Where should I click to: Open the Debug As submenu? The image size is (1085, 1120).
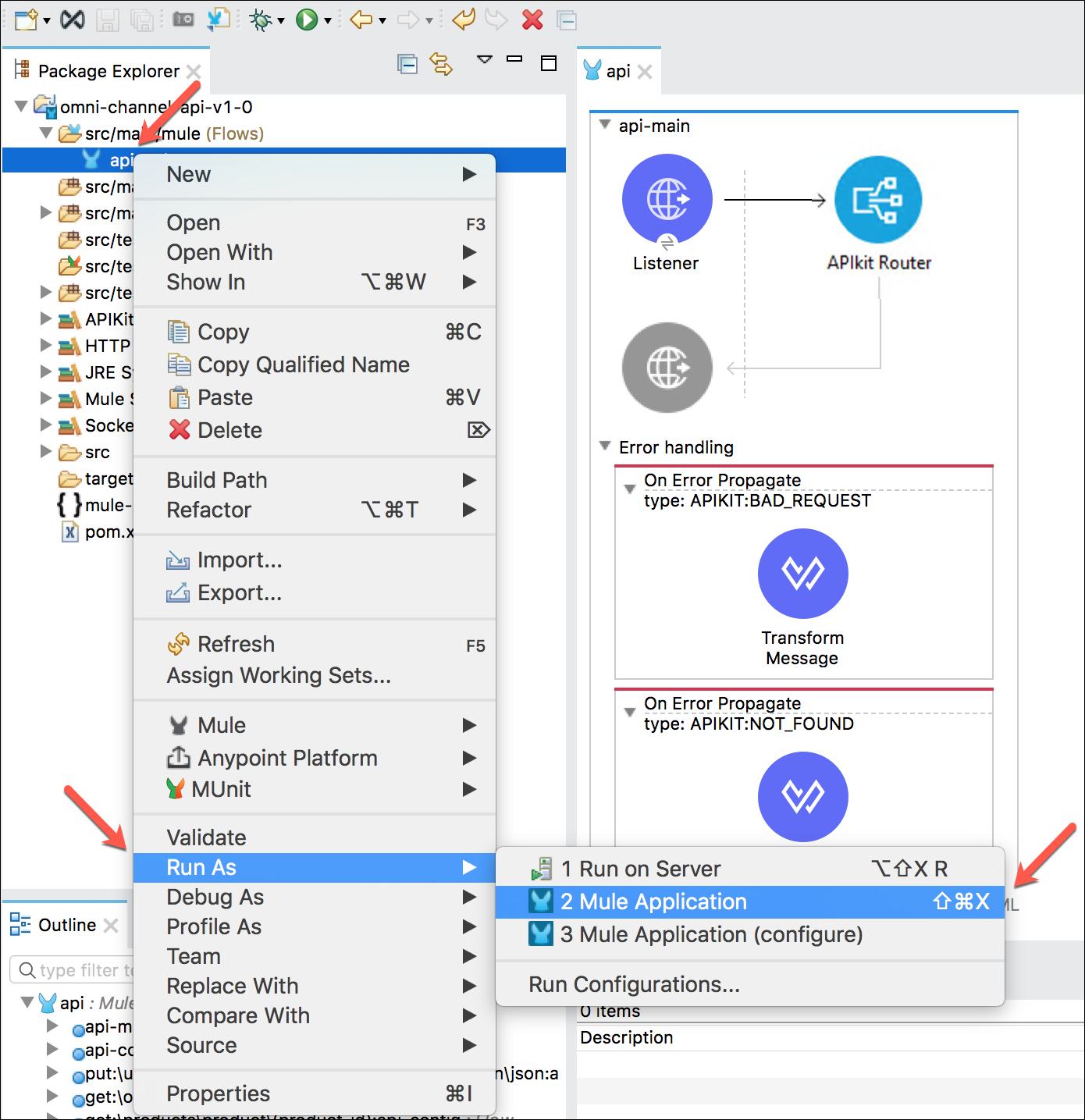[x=315, y=897]
